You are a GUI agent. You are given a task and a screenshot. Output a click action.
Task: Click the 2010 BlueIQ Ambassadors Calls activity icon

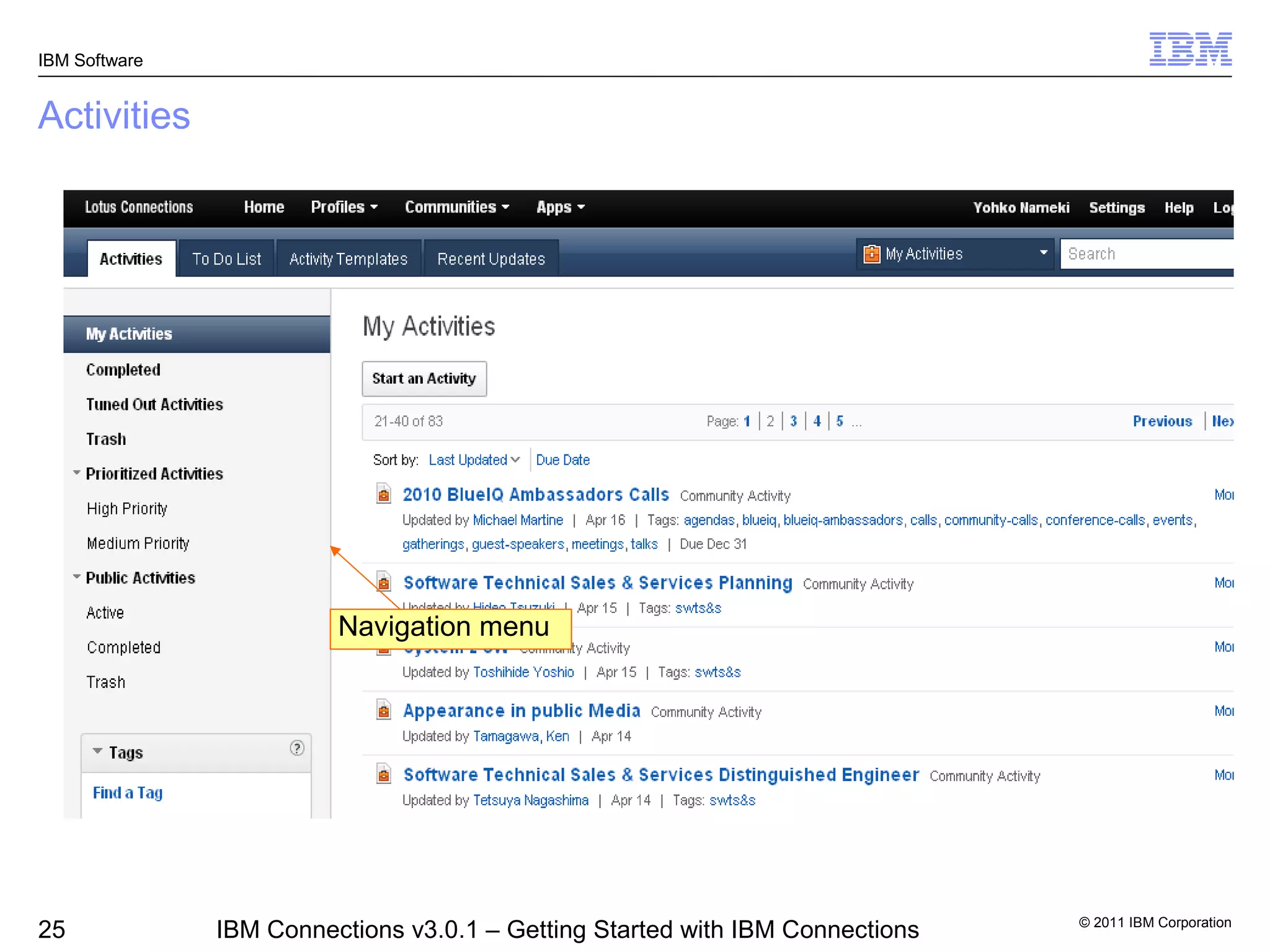pyautogui.click(x=384, y=494)
